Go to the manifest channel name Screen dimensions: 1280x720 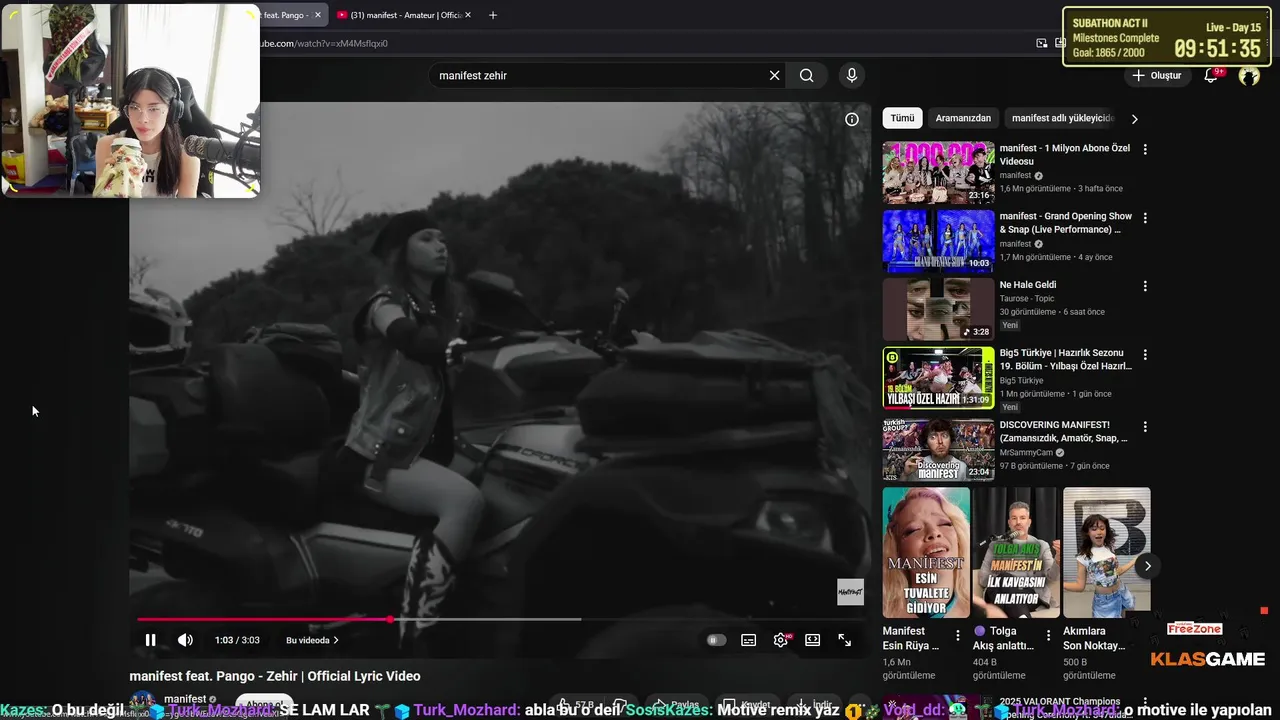click(185, 699)
